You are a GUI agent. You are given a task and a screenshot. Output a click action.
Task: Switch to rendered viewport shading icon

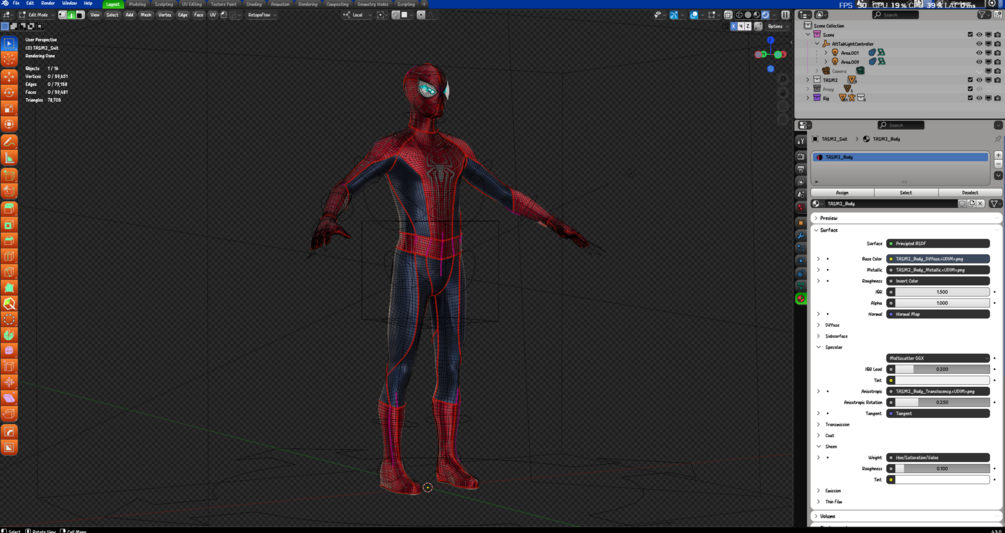pyautogui.click(x=765, y=15)
